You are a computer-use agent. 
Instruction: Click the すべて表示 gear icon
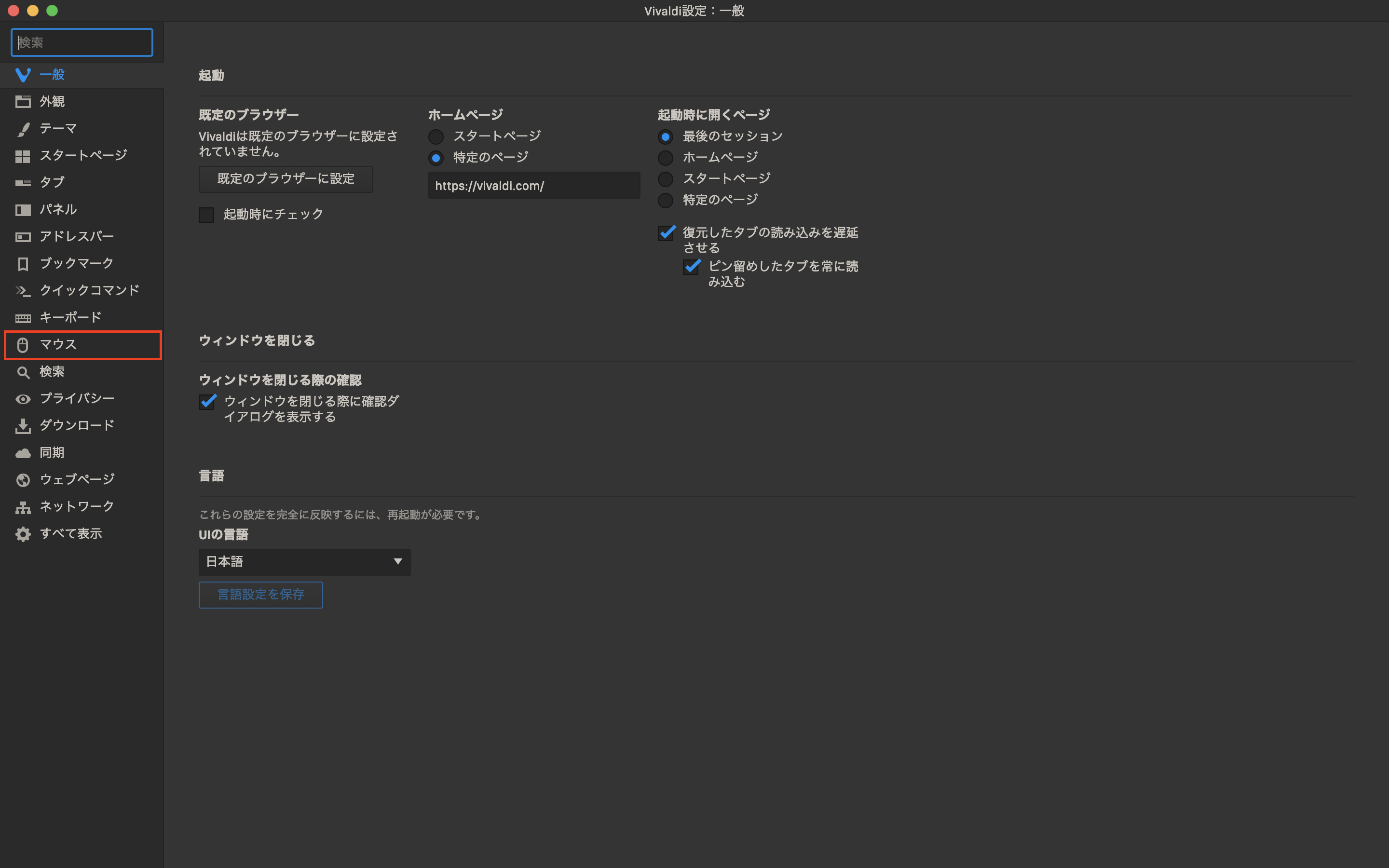pyautogui.click(x=23, y=534)
